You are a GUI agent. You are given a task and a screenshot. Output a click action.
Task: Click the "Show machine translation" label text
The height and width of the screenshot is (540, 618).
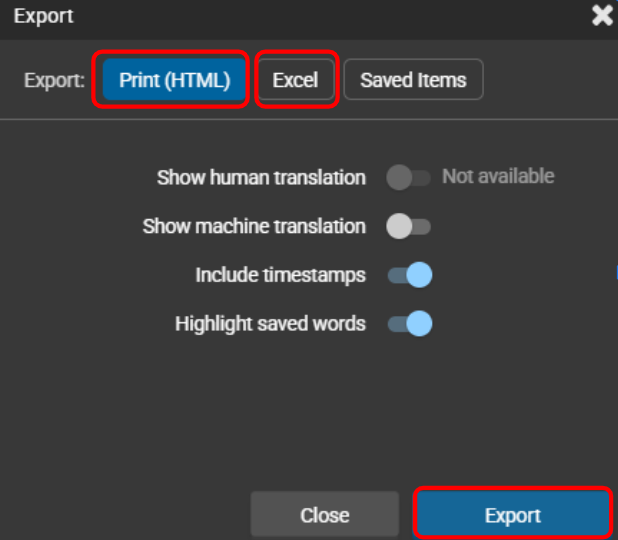point(254,226)
